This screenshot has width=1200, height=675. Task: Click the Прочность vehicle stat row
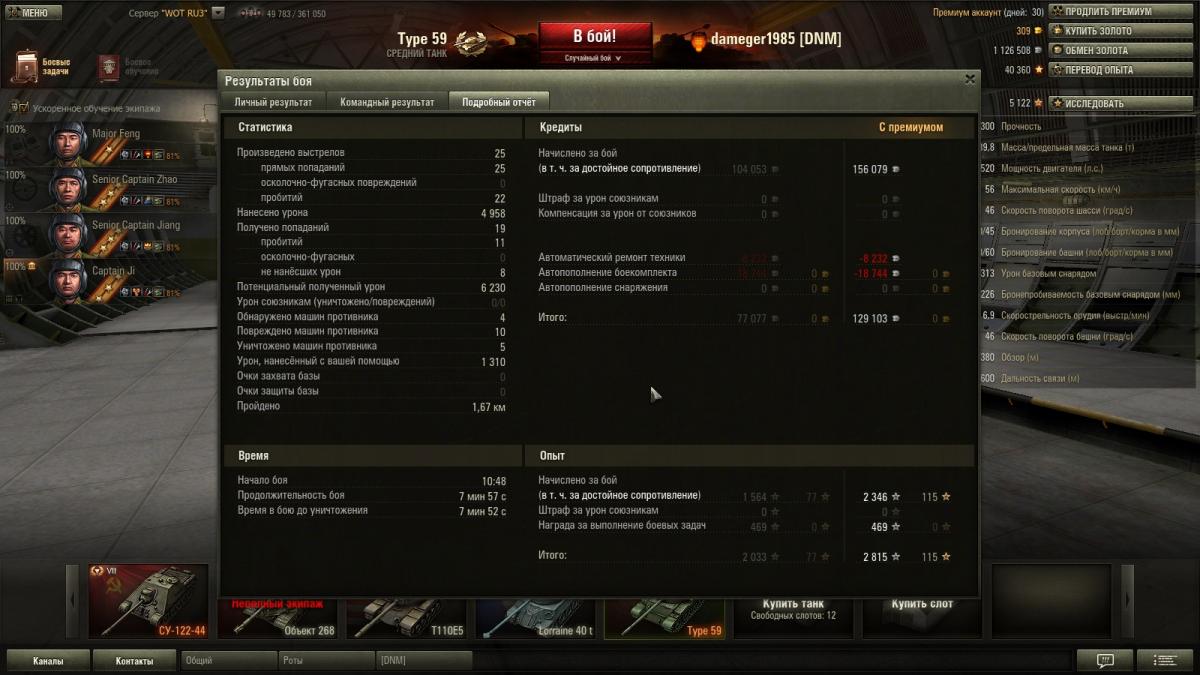[1087, 127]
